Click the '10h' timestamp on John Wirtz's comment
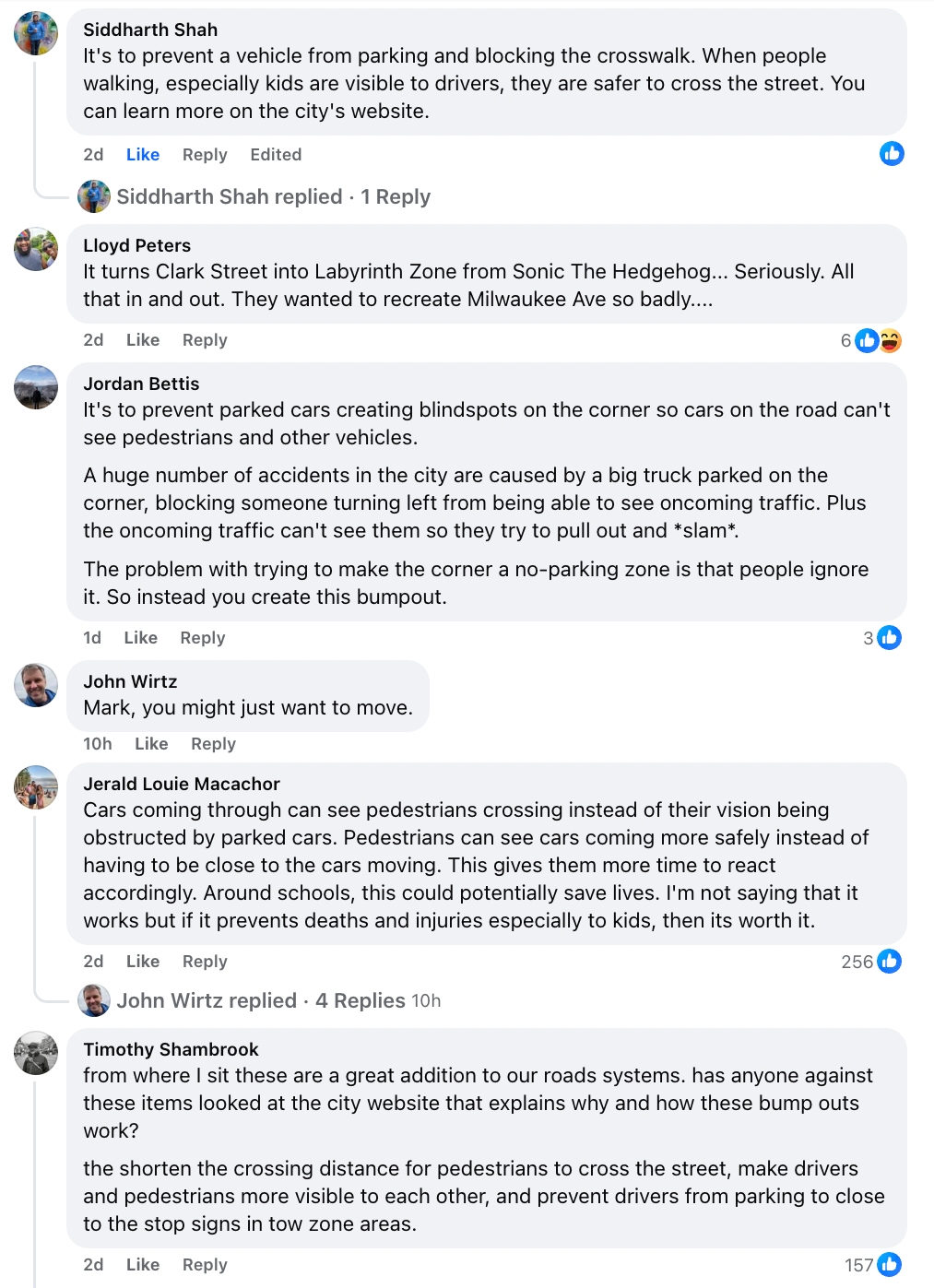Screen dimensions: 934x1288 (x=98, y=744)
